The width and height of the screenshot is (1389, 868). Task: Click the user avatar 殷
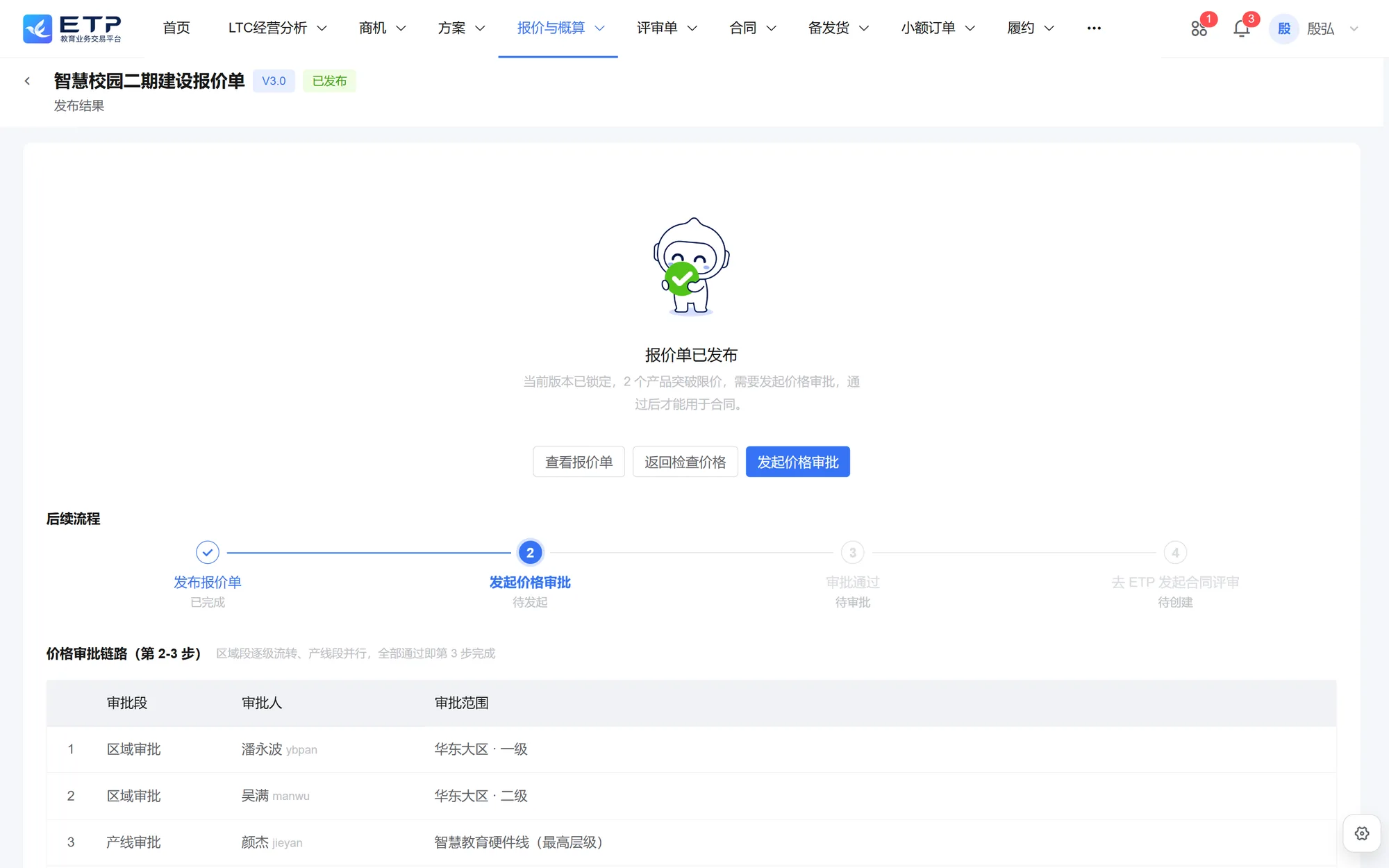click(x=1283, y=28)
